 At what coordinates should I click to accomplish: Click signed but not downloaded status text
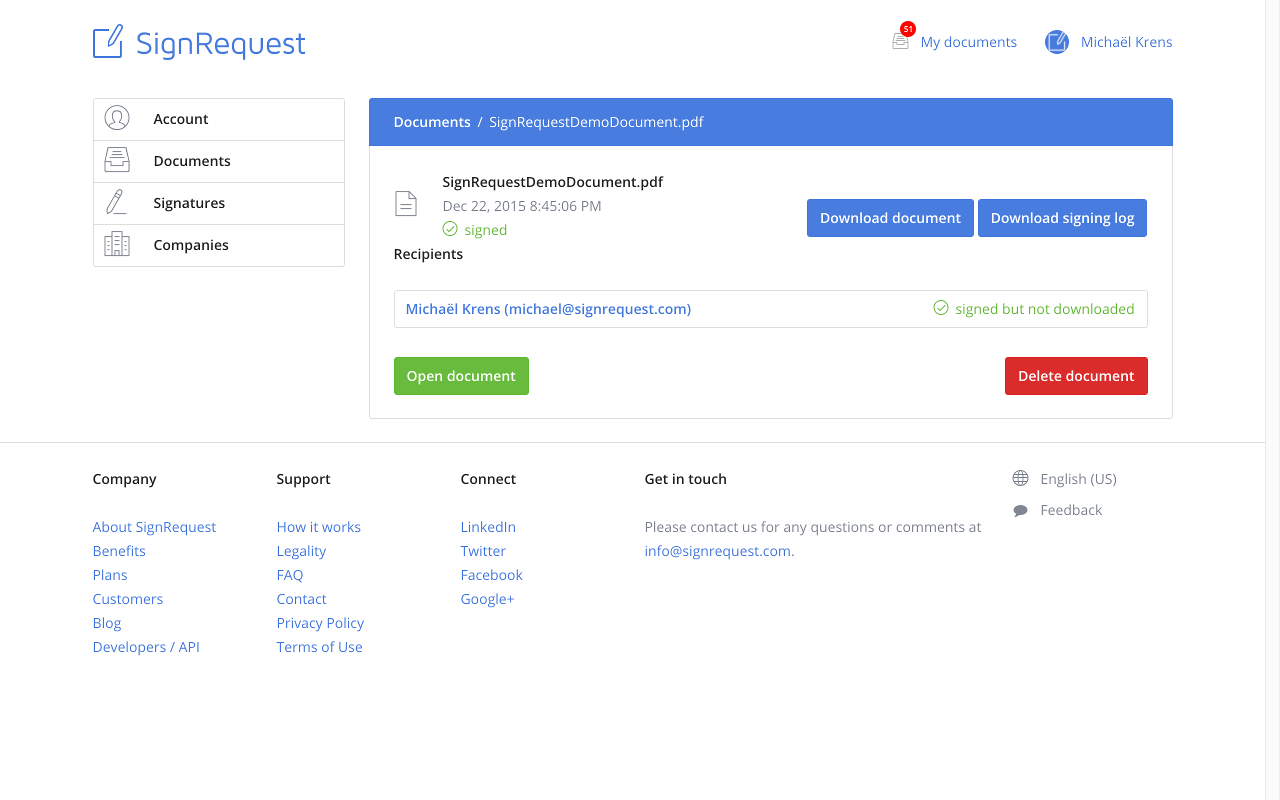point(1044,309)
